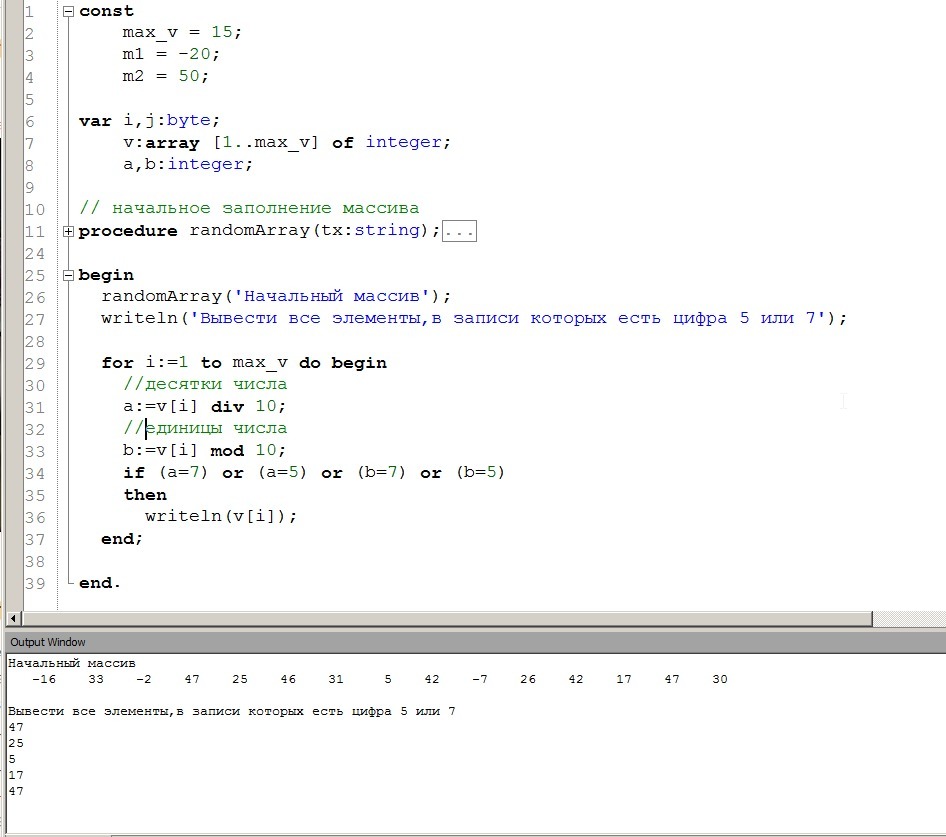Collapse the const block fold marker
This screenshot has height=837, width=946.
point(68,11)
